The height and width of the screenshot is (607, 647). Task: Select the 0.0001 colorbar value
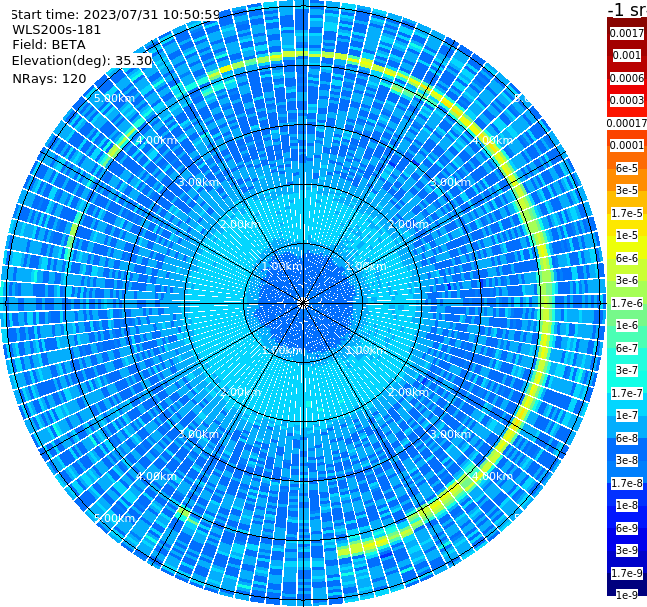(627, 145)
